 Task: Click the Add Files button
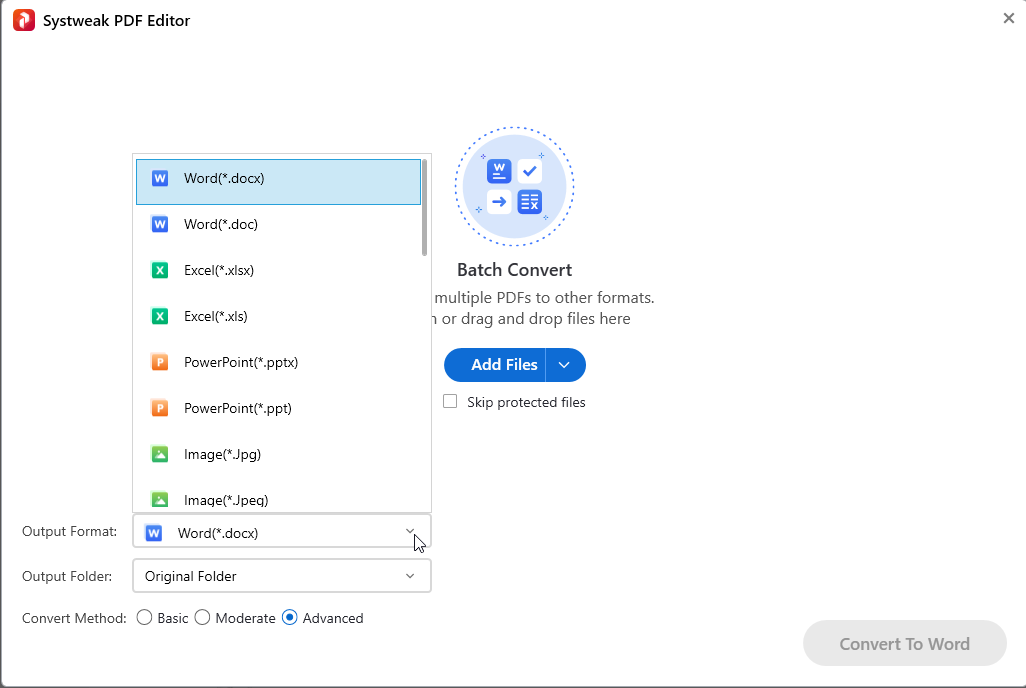coord(495,365)
